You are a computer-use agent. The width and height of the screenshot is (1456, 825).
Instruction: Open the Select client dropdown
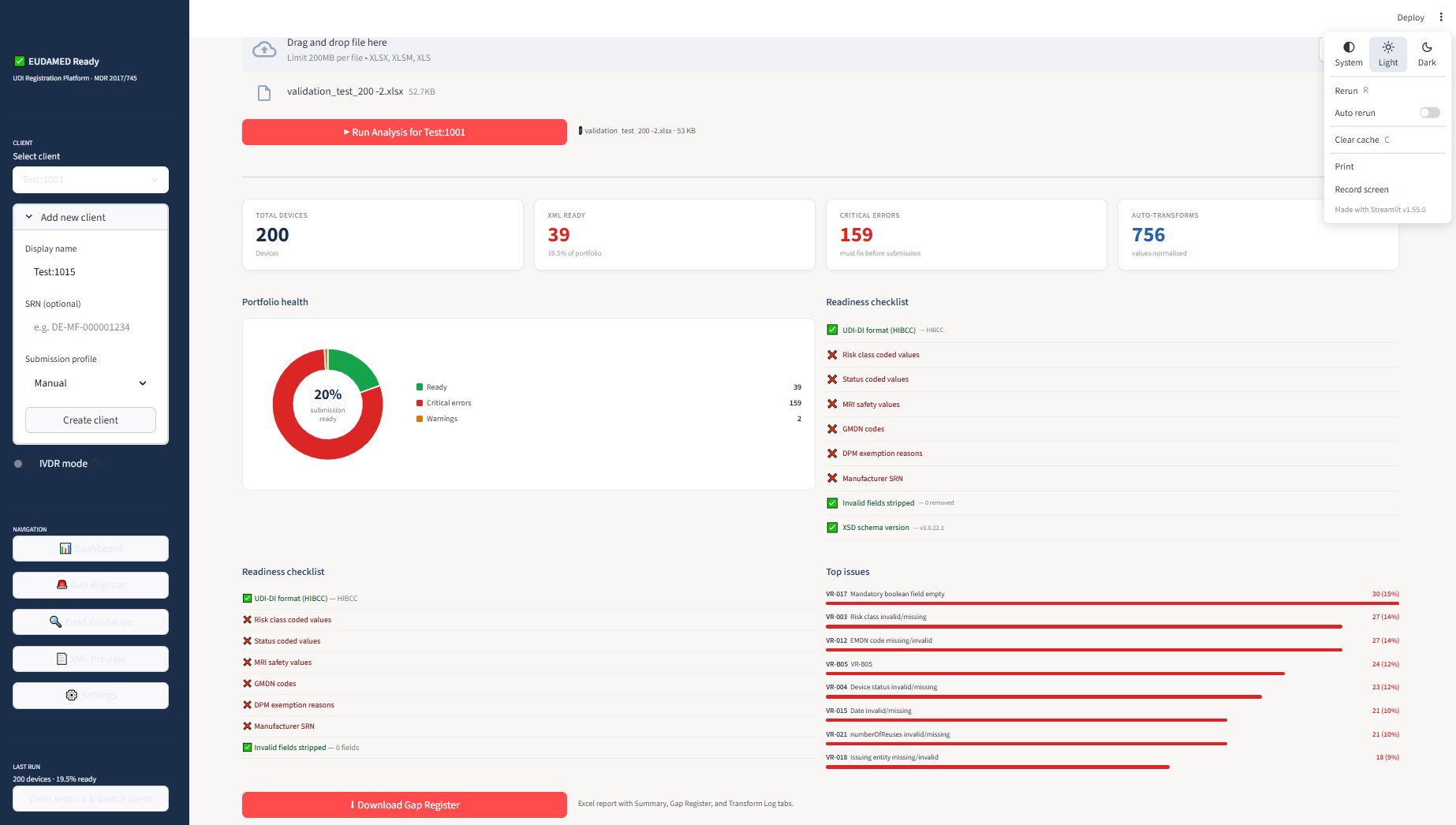coord(90,180)
